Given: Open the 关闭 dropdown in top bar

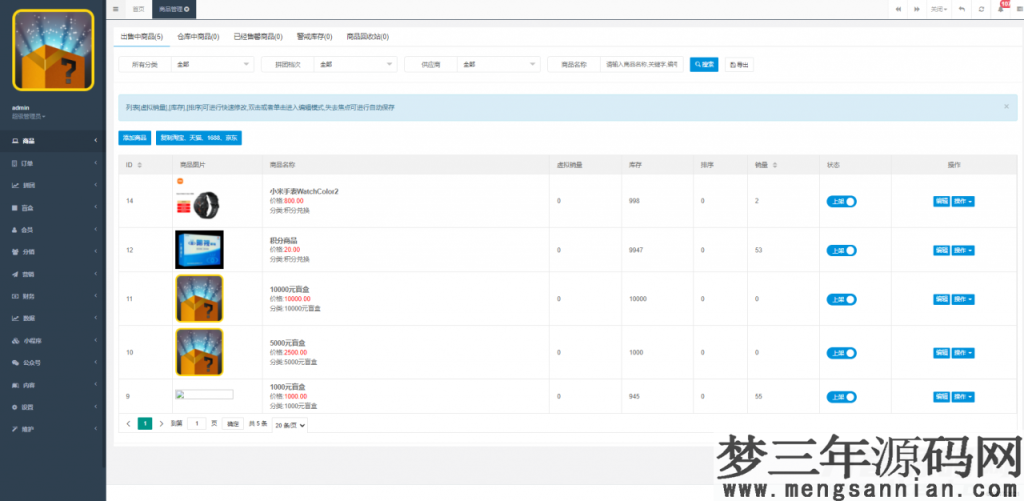Looking at the screenshot, I should (x=939, y=9).
